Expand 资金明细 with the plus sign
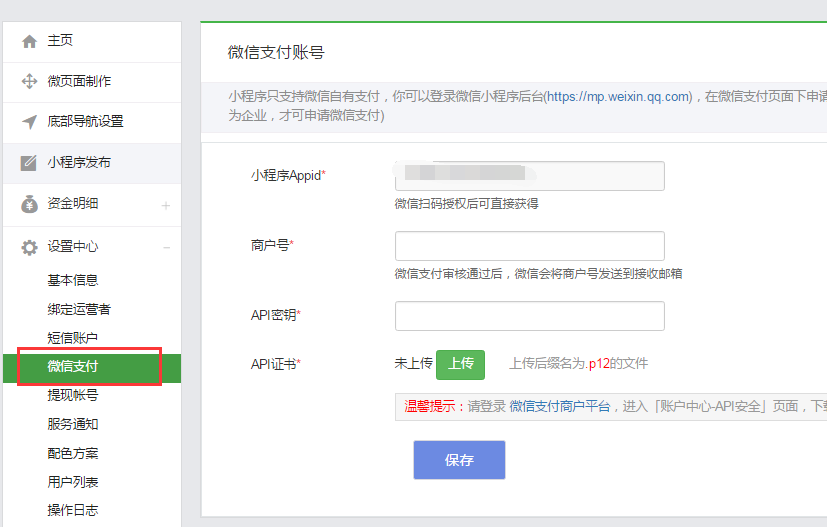The height and width of the screenshot is (527, 827). click(x=165, y=205)
